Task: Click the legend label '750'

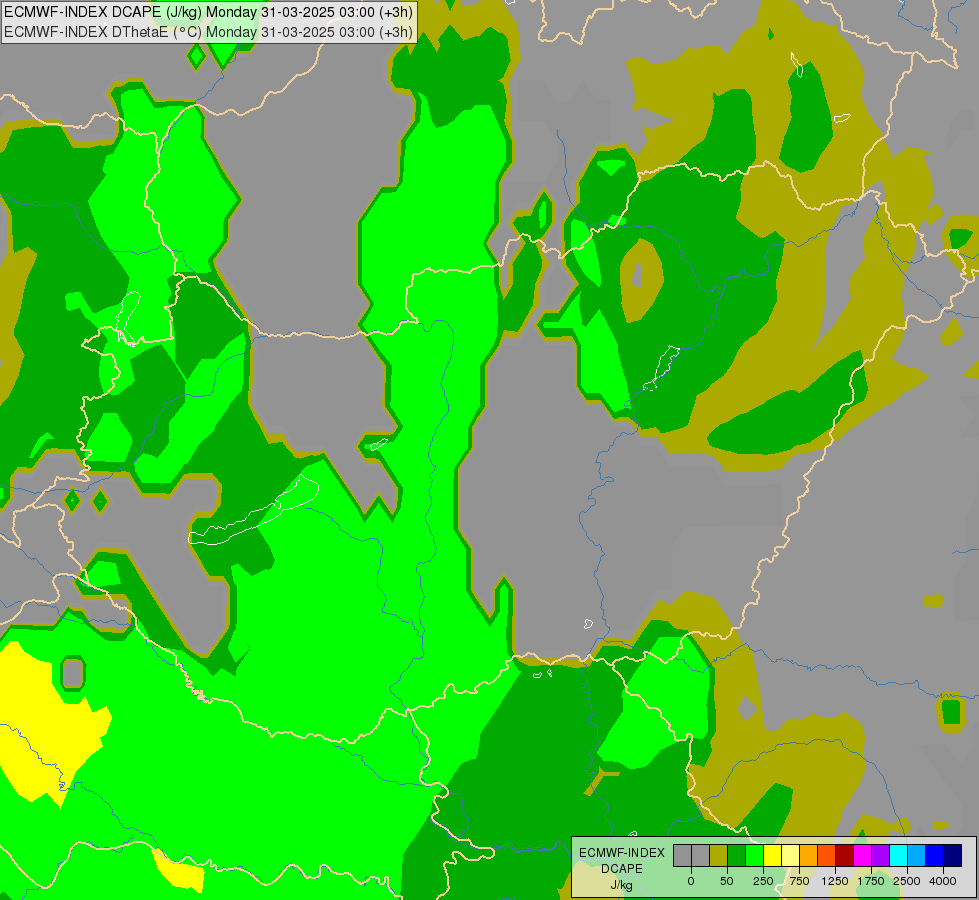Action: [x=799, y=881]
